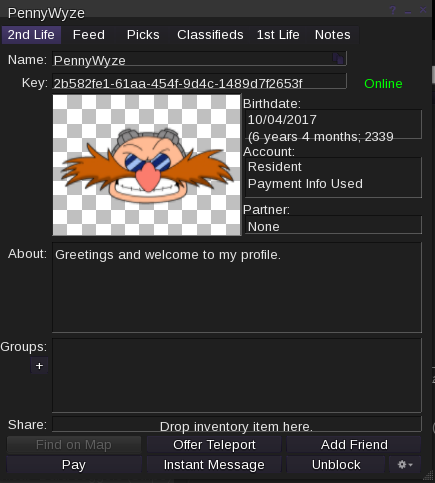The width and height of the screenshot is (435, 483).
Task: Open the gear options menu
Action: pos(405,464)
